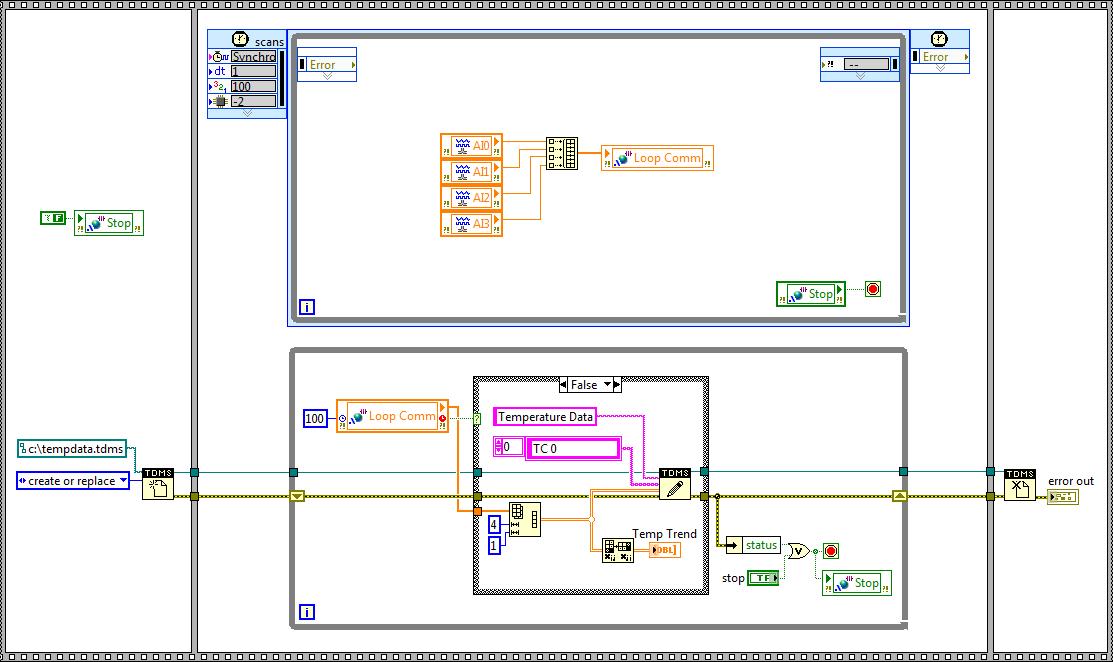Click the clock icon on the scans timed loop
Image resolution: width=1113 pixels, height=662 pixels.
(240, 38)
